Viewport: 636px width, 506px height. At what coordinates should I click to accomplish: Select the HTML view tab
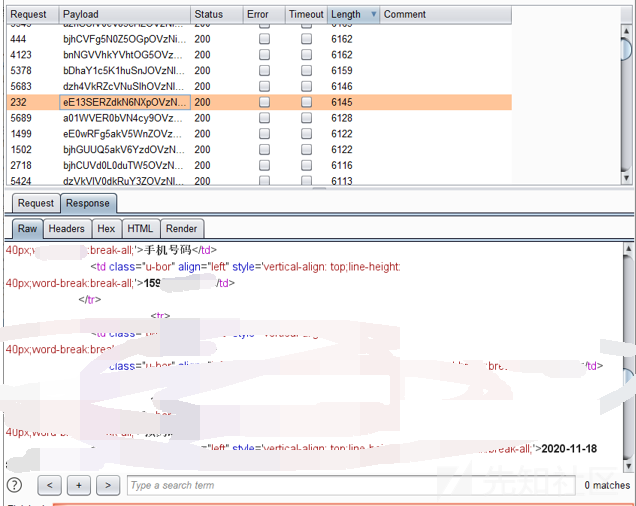pos(140,228)
